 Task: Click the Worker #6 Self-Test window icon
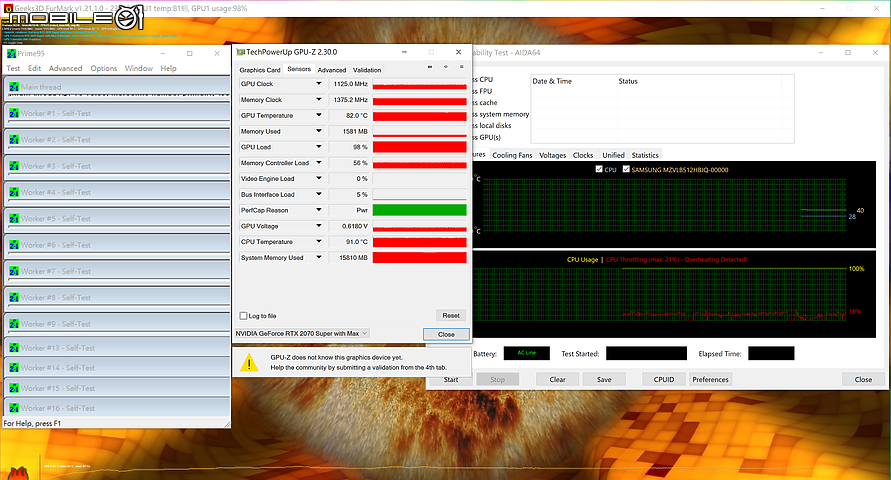coord(14,245)
